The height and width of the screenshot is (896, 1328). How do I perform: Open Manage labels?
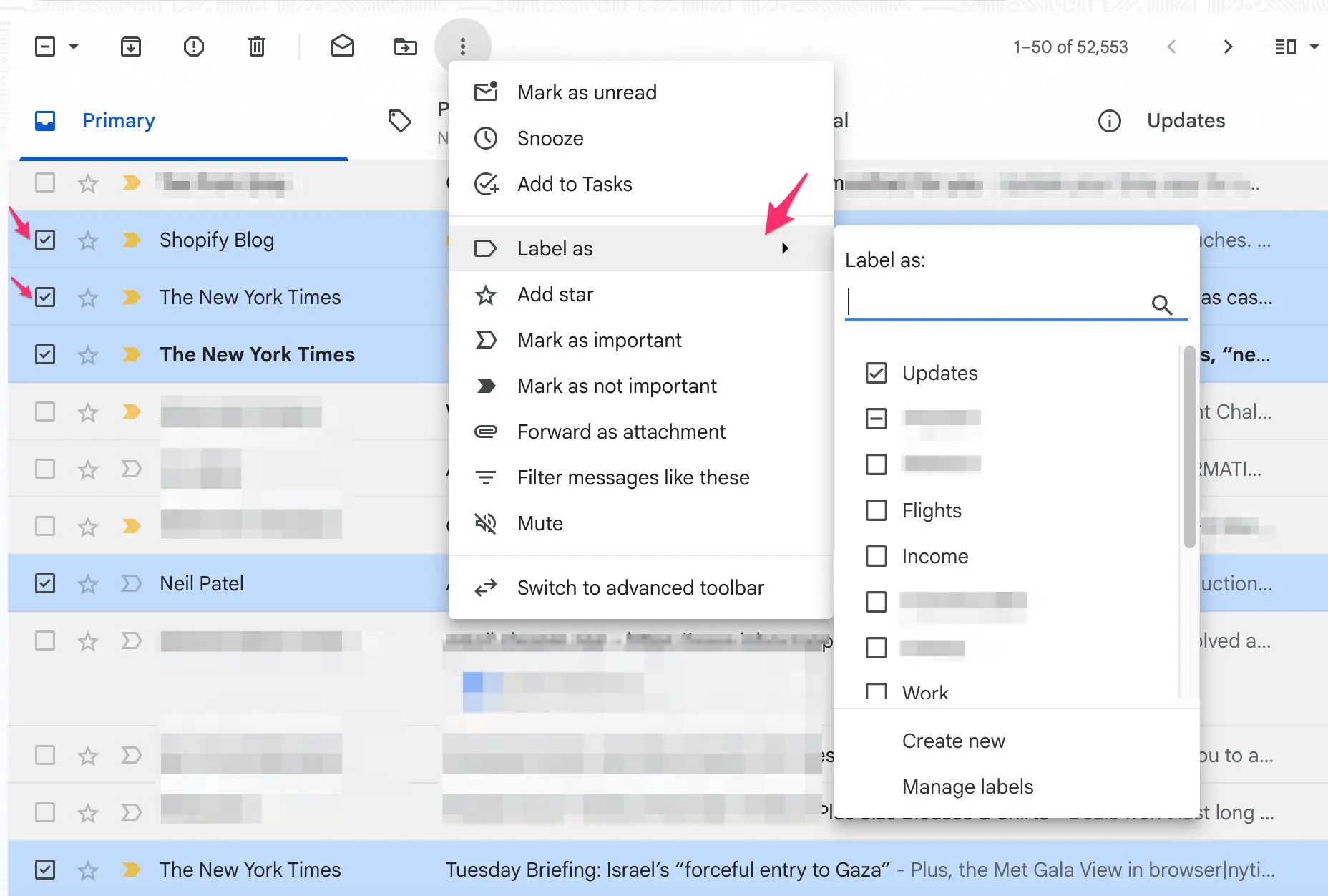click(967, 787)
